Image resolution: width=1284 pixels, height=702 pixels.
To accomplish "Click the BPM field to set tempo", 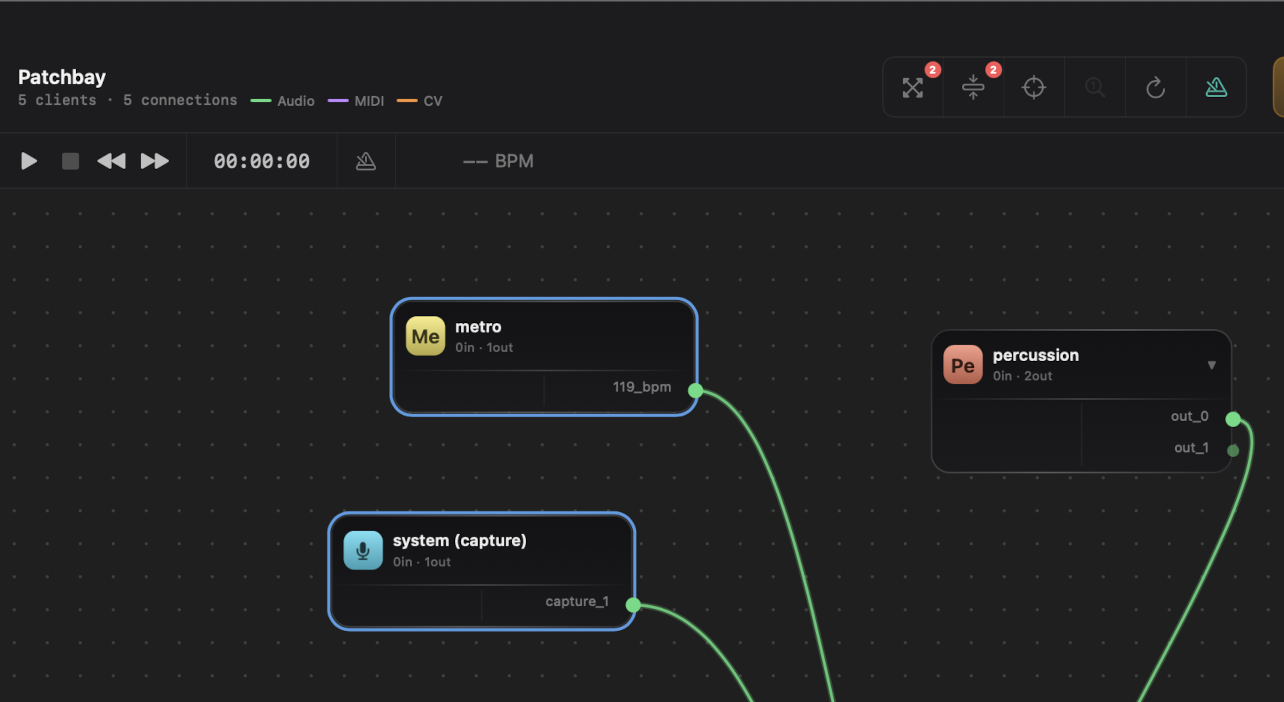I will tap(500, 160).
